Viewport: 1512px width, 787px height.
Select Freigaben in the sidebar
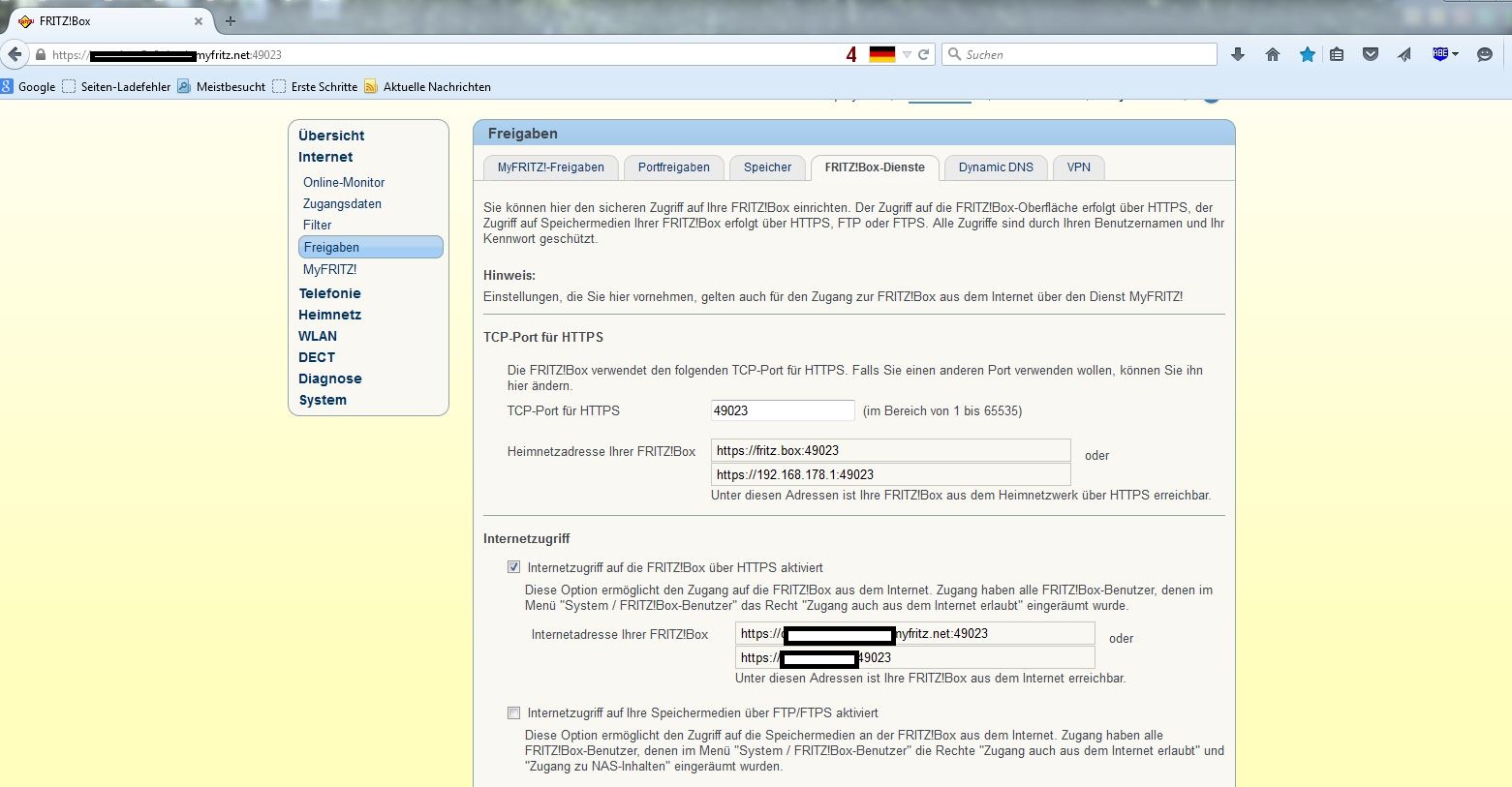tap(371, 247)
